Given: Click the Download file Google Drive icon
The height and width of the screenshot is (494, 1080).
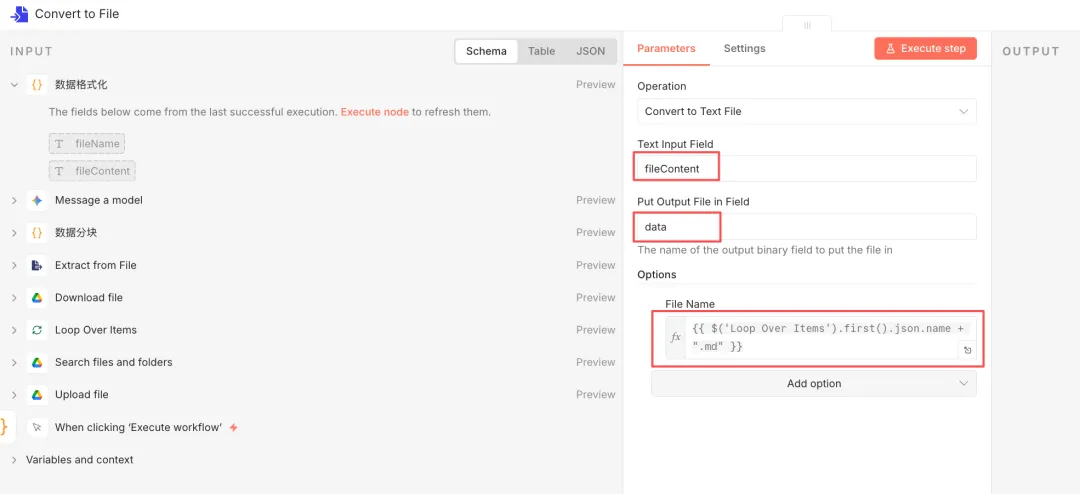Looking at the screenshot, I should (37, 297).
